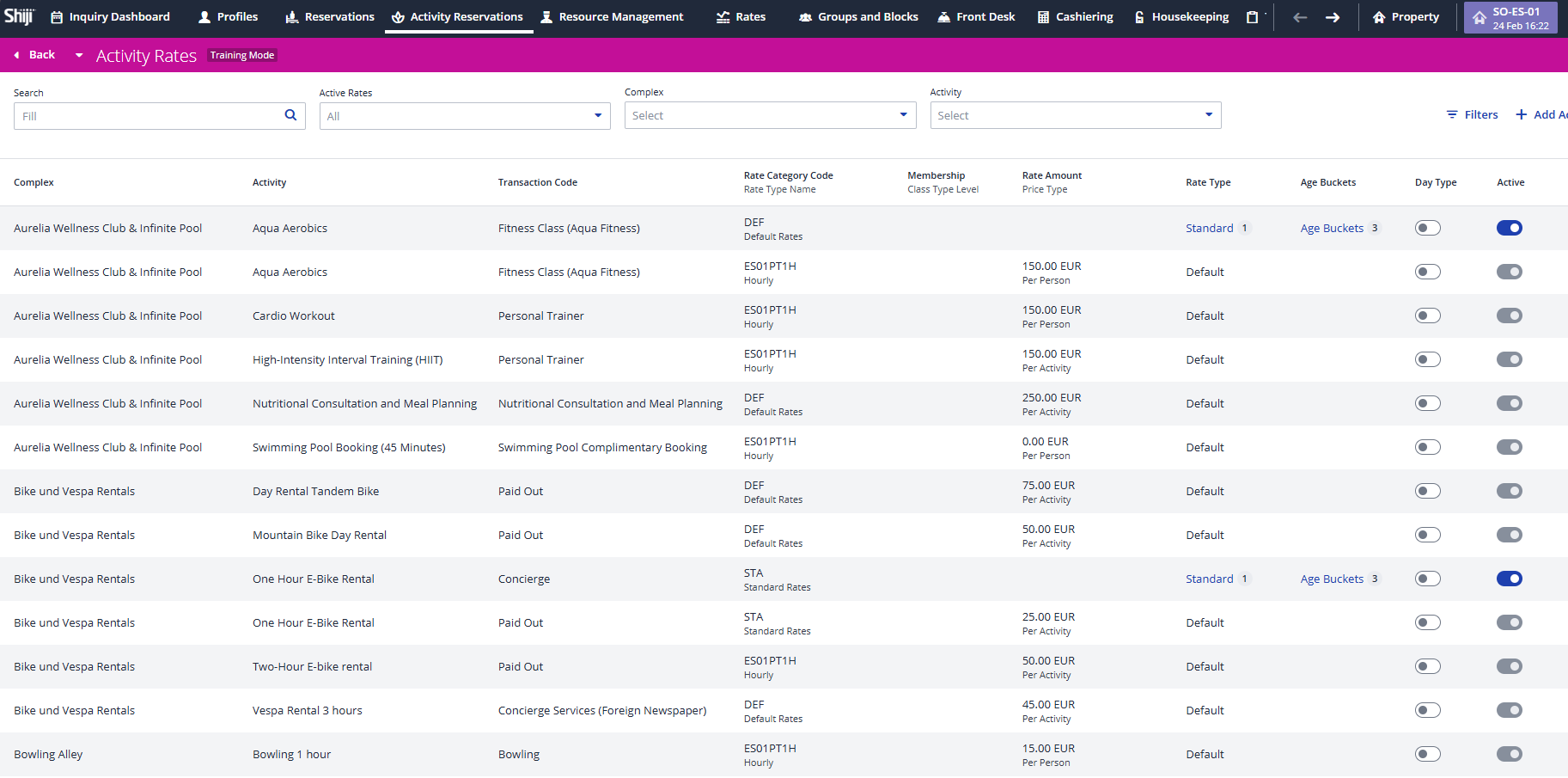Screen dimensions: 1568x778
Task: Disable Active toggle for Aqua Aerobics DEF rate
Action: (1509, 228)
